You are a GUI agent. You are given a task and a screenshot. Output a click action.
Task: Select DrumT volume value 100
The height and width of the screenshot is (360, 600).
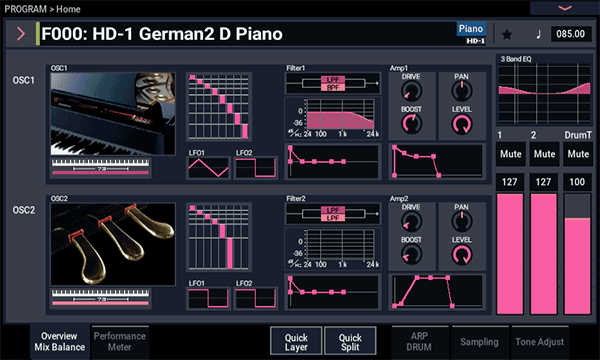(577, 182)
